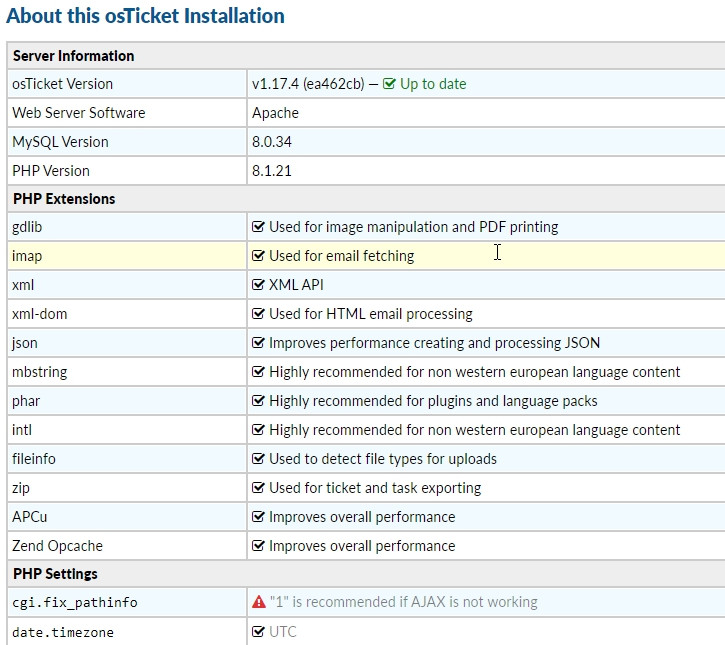Image resolution: width=725 pixels, height=645 pixels.
Task: Click the check icon in the xml-dom row
Action: [x=258, y=313]
